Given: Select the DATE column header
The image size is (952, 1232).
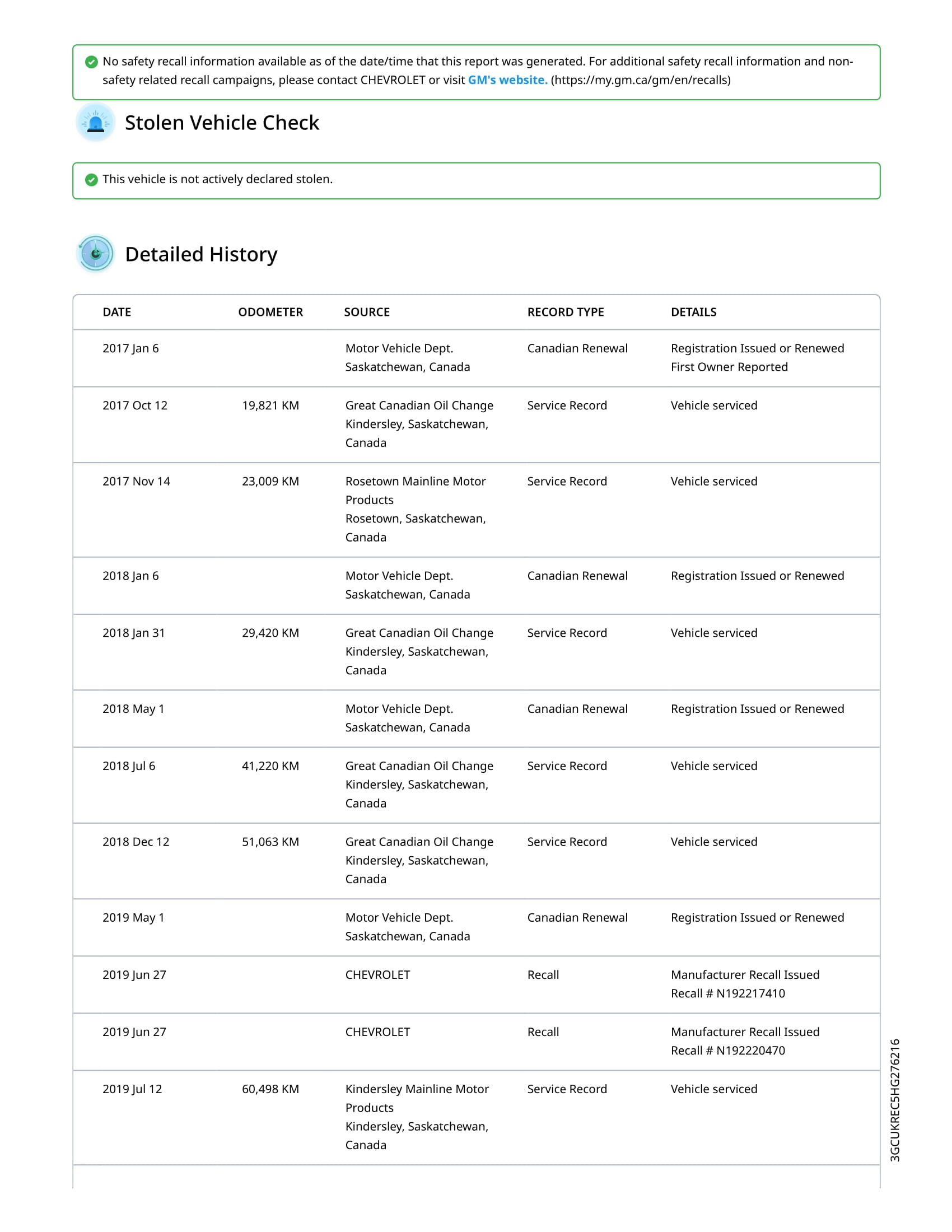Looking at the screenshot, I should 116,312.
